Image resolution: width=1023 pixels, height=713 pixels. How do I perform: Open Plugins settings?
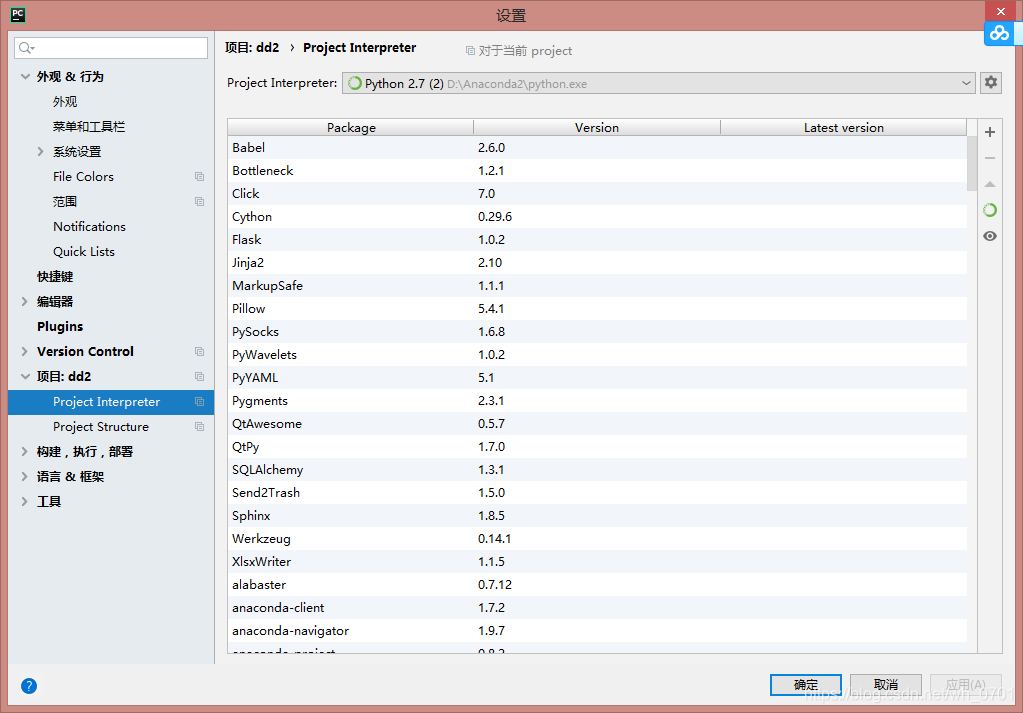point(60,326)
